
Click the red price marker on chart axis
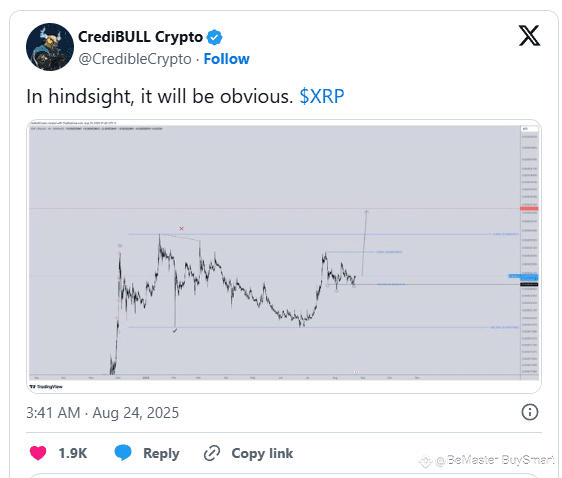(x=529, y=209)
